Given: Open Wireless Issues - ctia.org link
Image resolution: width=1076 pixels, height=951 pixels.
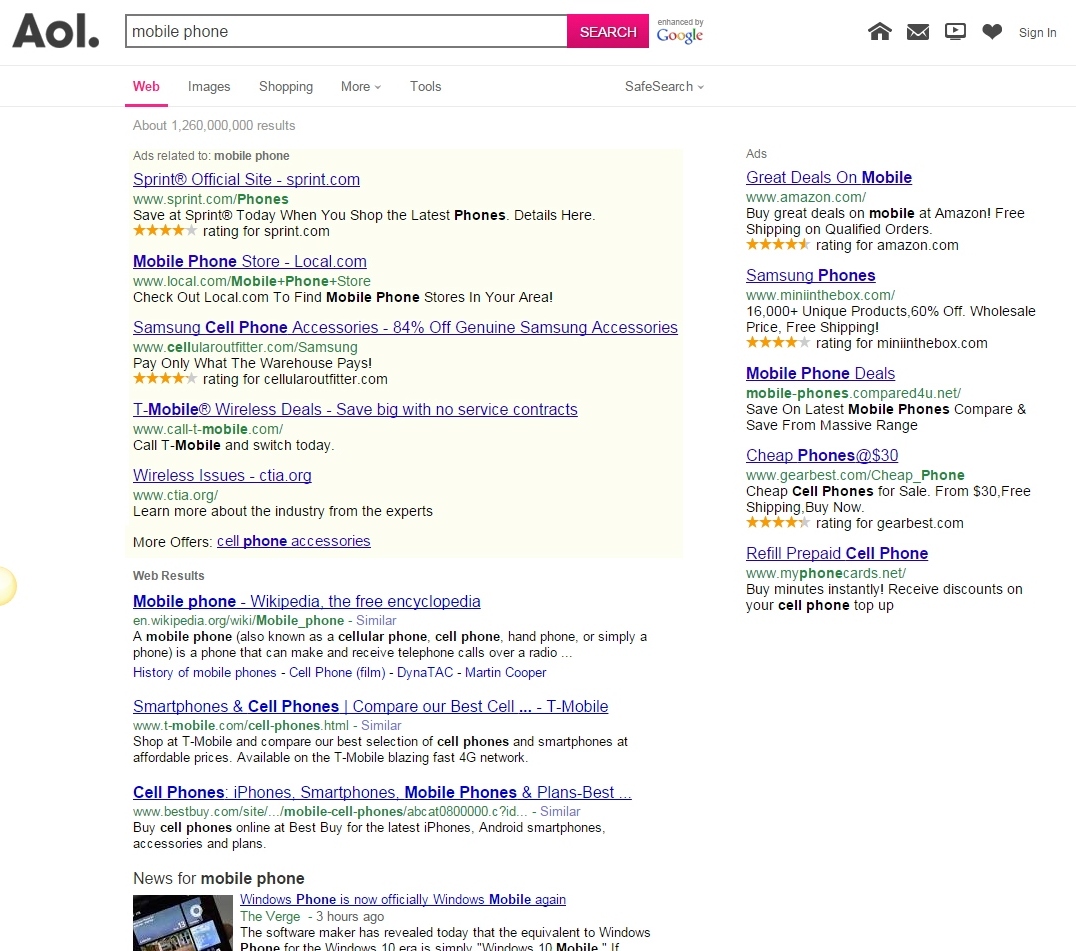Looking at the screenshot, I should [x=222, y=476].
